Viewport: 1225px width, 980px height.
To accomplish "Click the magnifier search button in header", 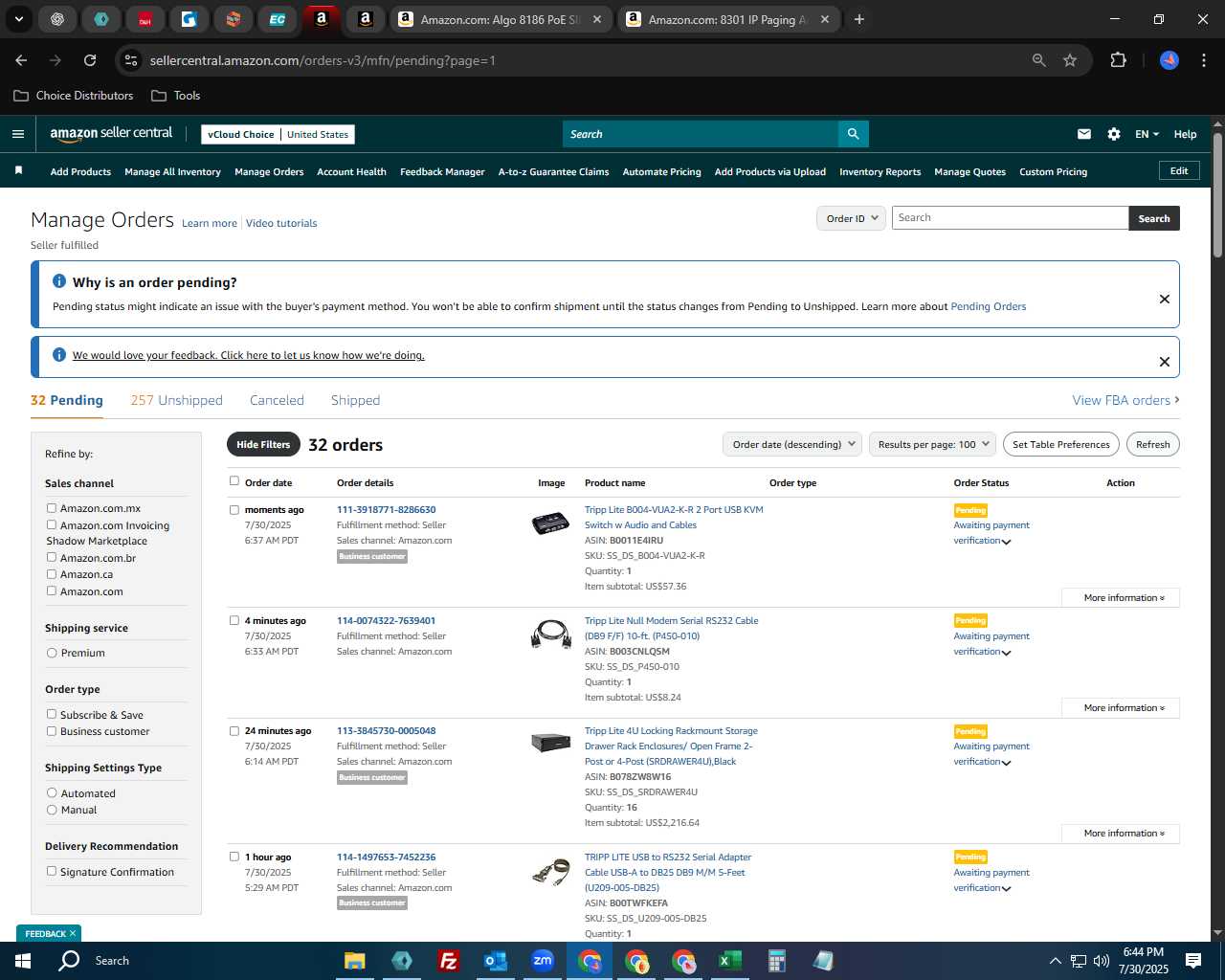I will pos(853,134).
